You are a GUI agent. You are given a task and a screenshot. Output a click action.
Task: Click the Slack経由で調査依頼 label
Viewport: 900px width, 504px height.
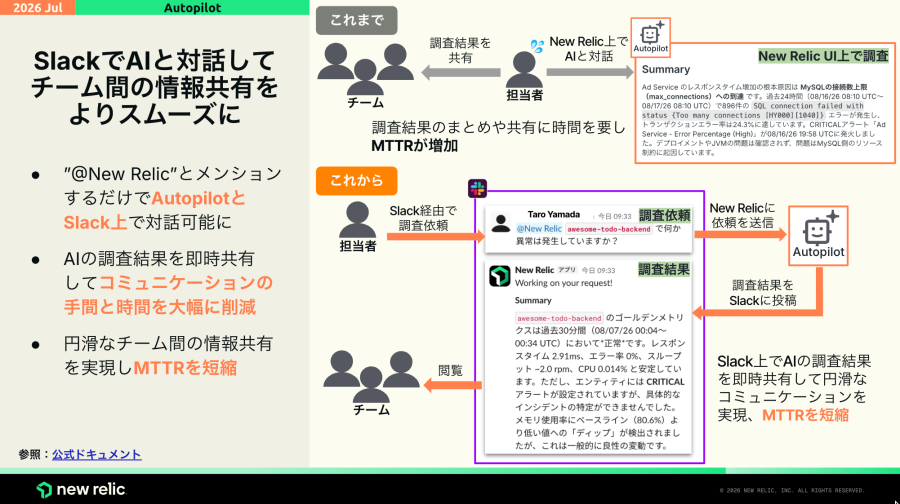[423, 218]
